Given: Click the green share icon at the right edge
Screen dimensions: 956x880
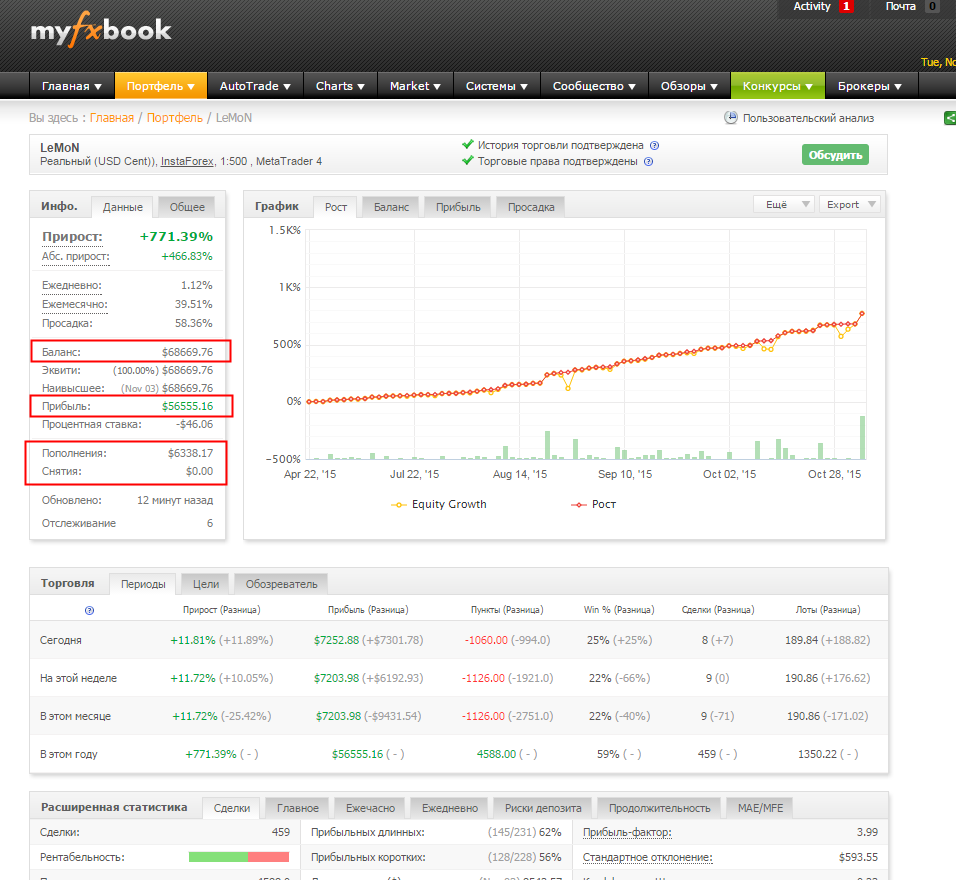Looking at the screenshot, I should click(950, 118).
